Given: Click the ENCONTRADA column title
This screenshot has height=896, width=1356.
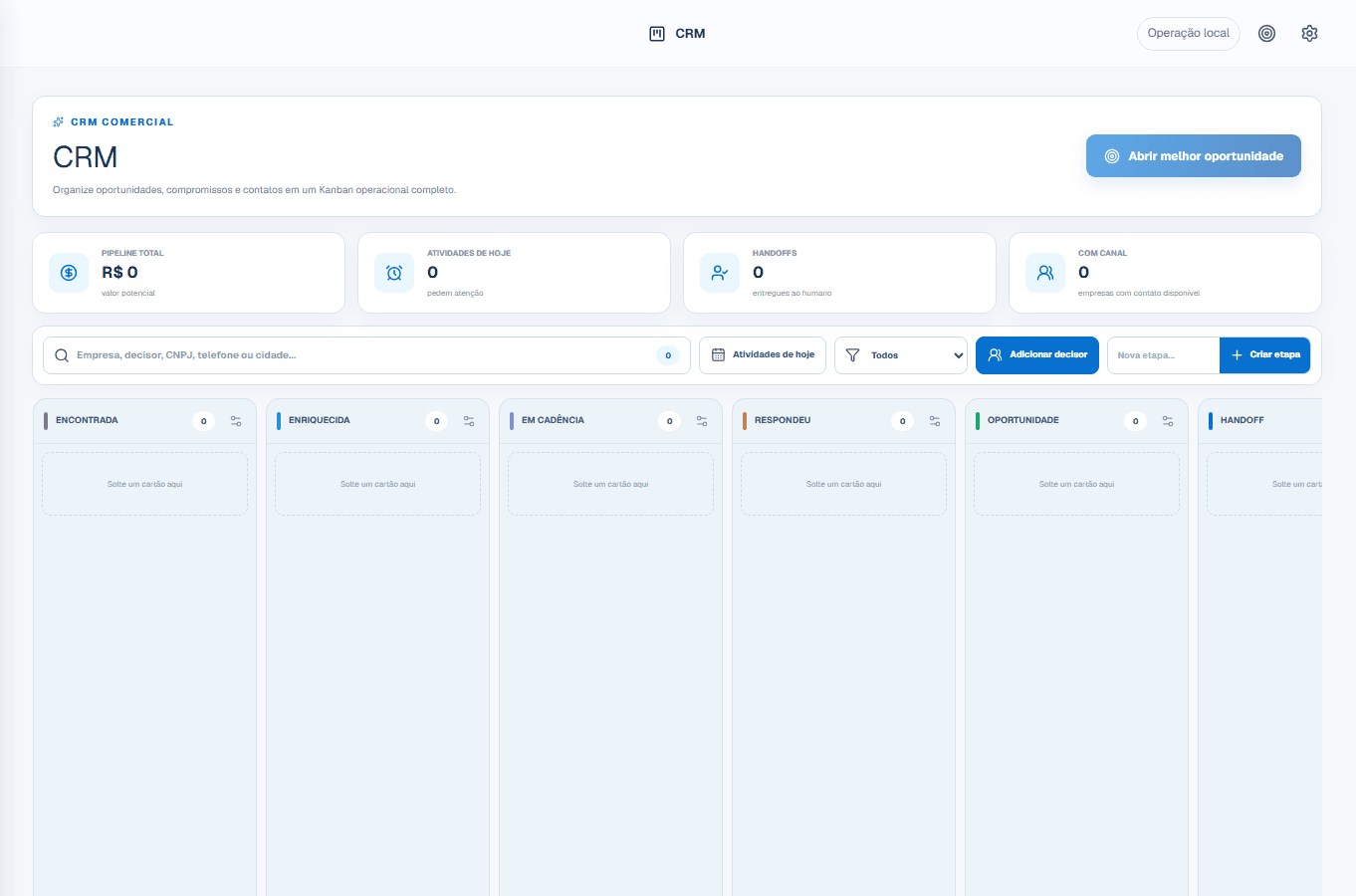Looking at the screenshot, I should tap(87, 421).
